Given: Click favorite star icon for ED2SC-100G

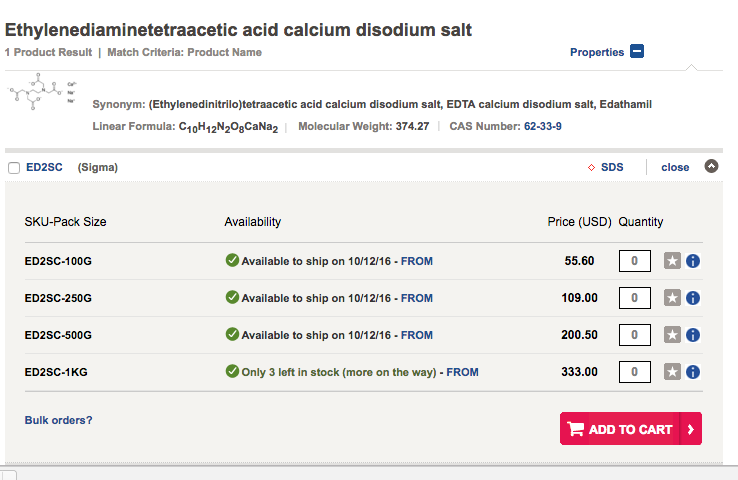Looking at the screenshot, I should click(x=673, y=261).
